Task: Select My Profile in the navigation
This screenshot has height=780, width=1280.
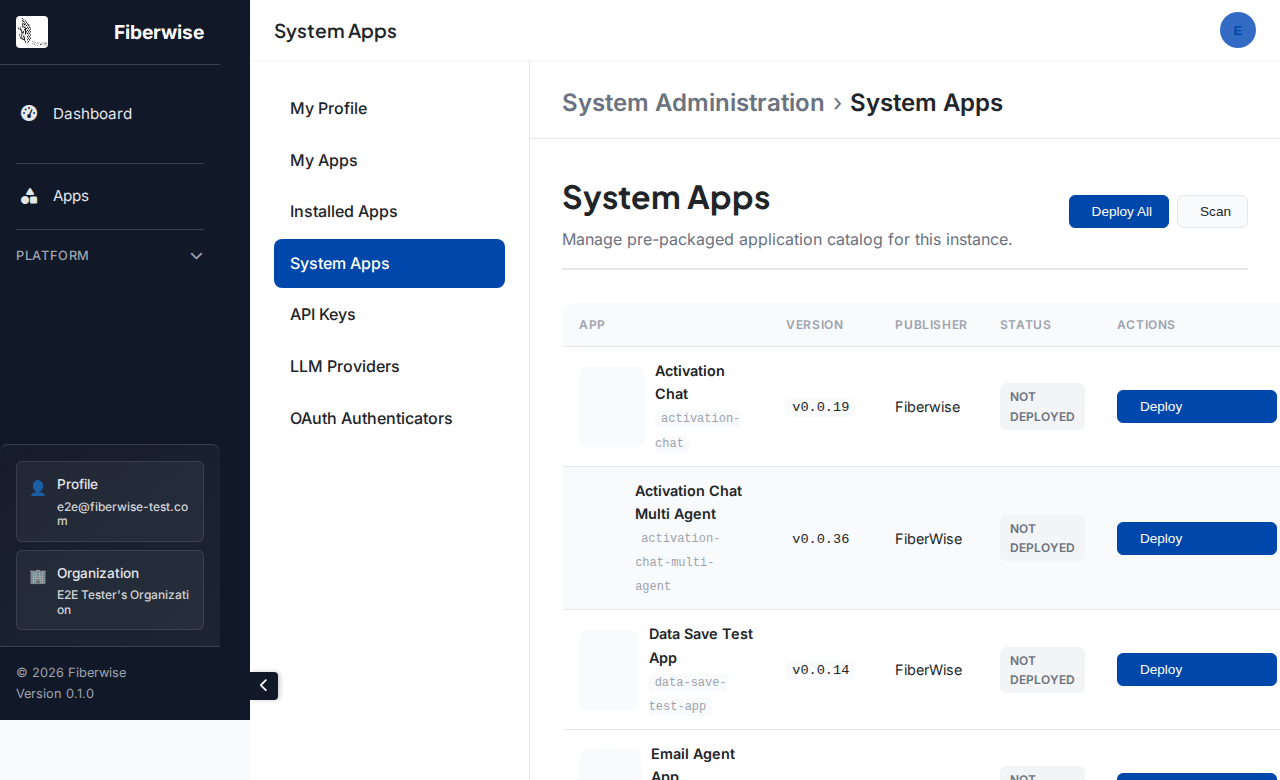Action: (328, 108)
